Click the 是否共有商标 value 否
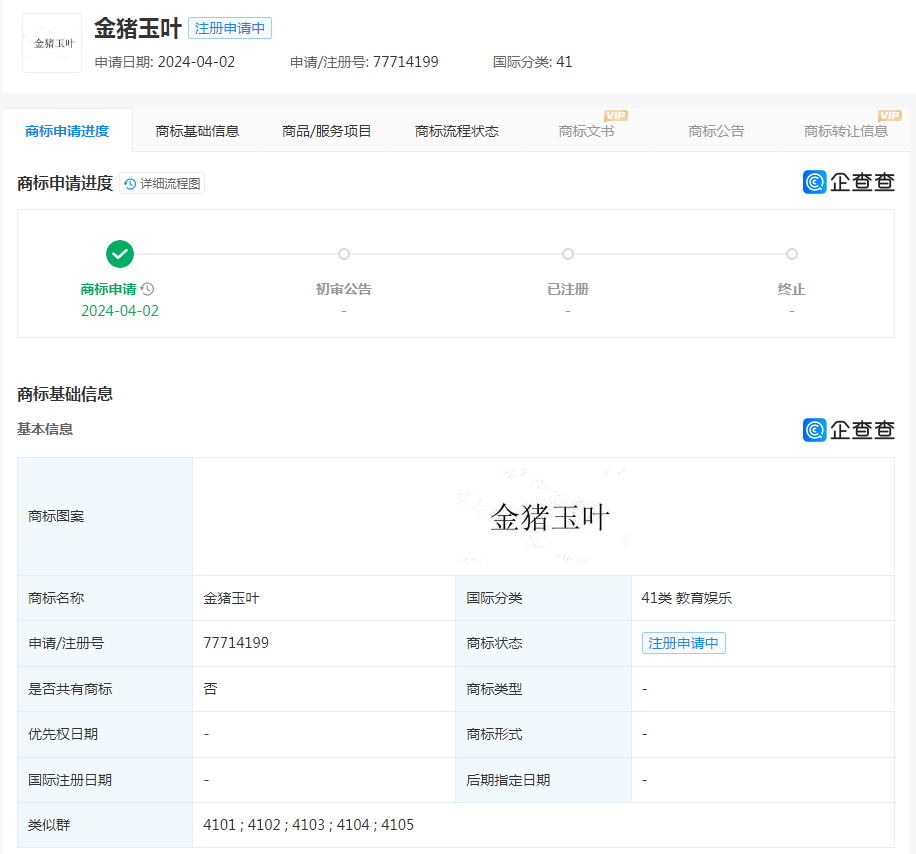Viewport: 916px width, 854px height. coord(210,689)
